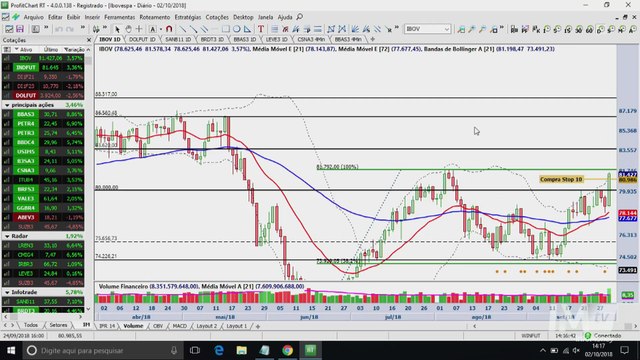Set periodicity to annual (A)
This screenshot has height=360, width=640.
[632, 29]
